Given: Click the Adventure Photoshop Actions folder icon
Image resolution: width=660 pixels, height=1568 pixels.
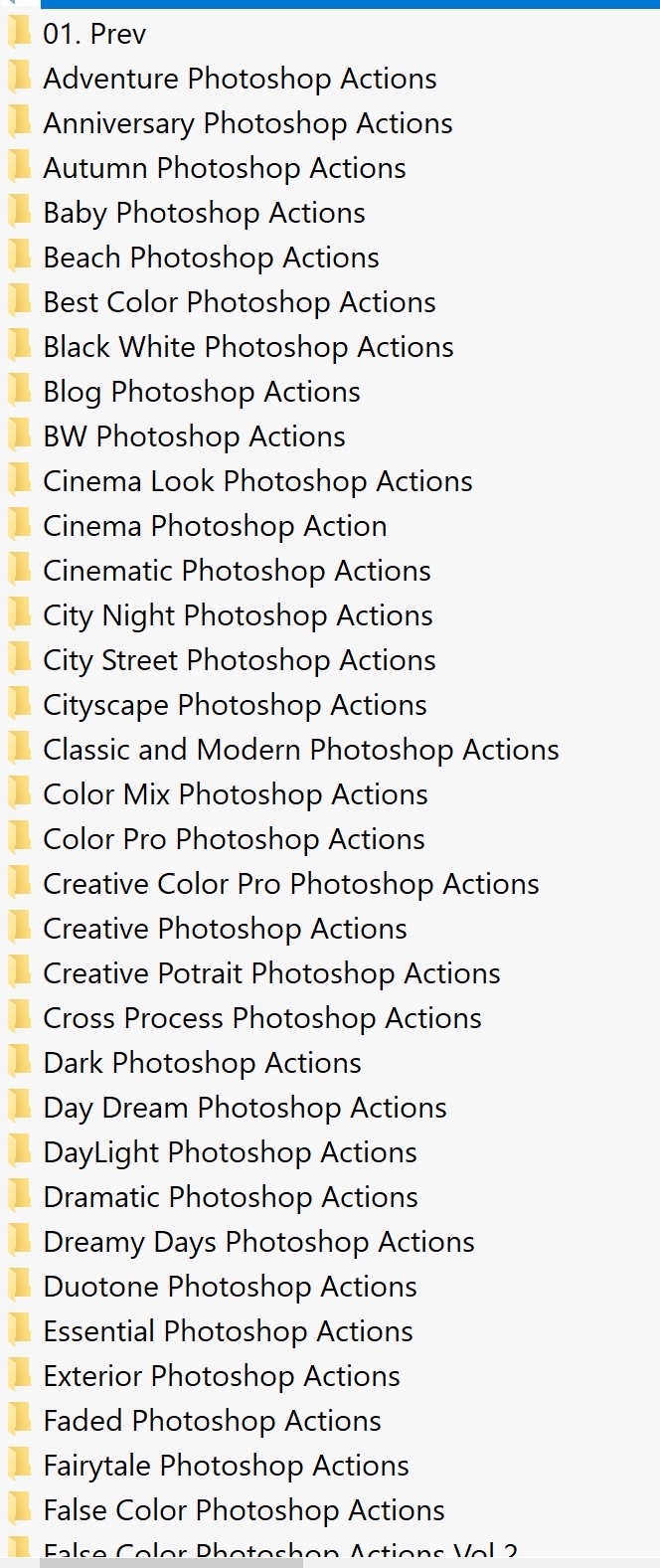Looking at the screenshot, I should (19, 78).
